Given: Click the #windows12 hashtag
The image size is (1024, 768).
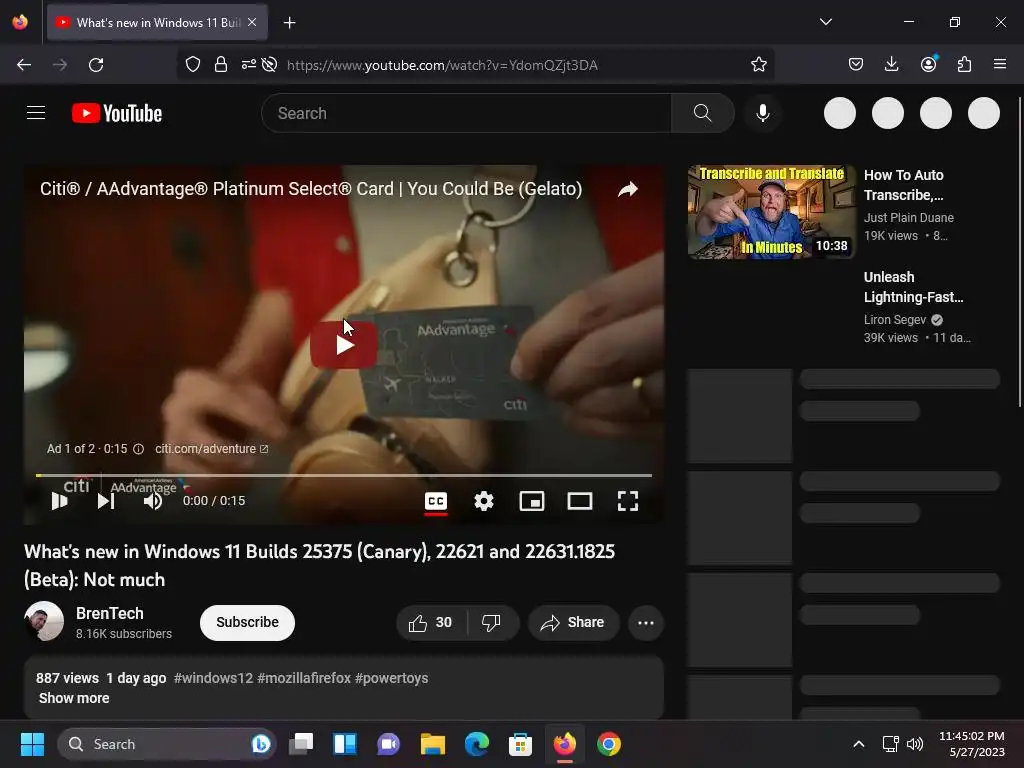Looking at the screenshot, I should click(x=213, y=678).
